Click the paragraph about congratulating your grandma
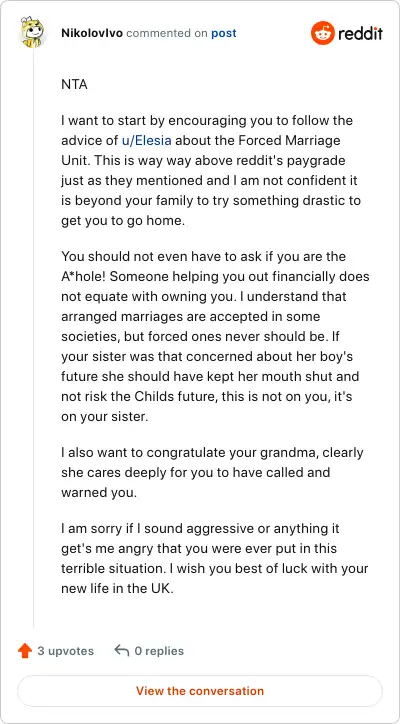Screen dimensions: 400x724 tap(212, 472)
